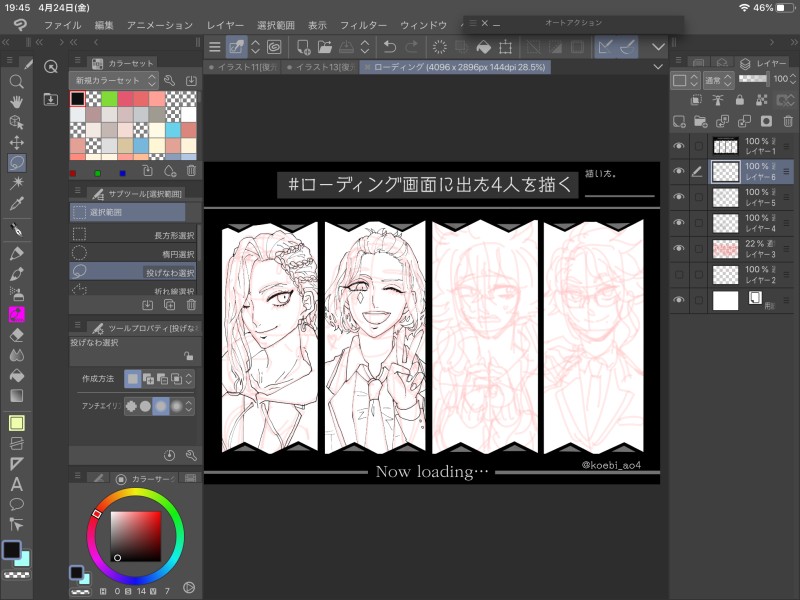This screenshot has width=800, height=600.
Task: Select strong anti-aliasing option
Action: [177, 406]
